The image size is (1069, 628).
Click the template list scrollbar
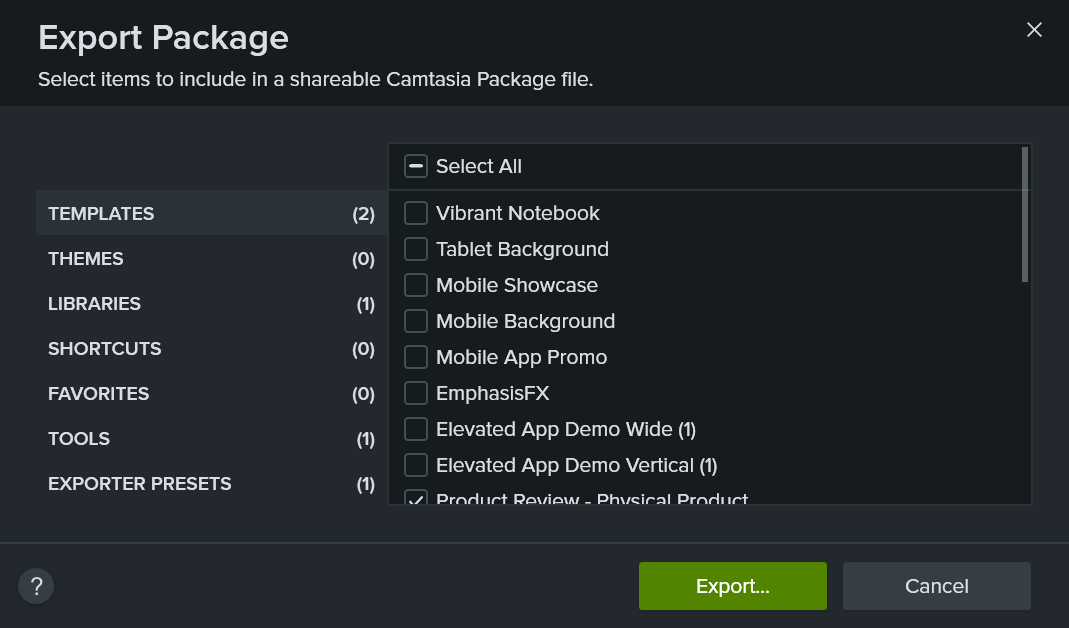point(1025,215)
